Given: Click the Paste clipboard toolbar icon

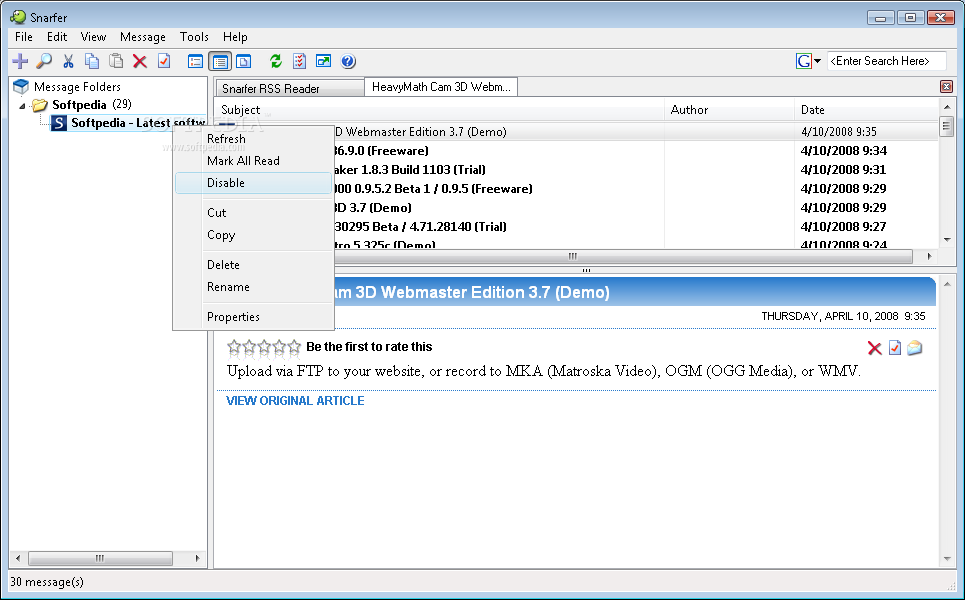Looking at the screenshot, I should click(x=116, y=61).
